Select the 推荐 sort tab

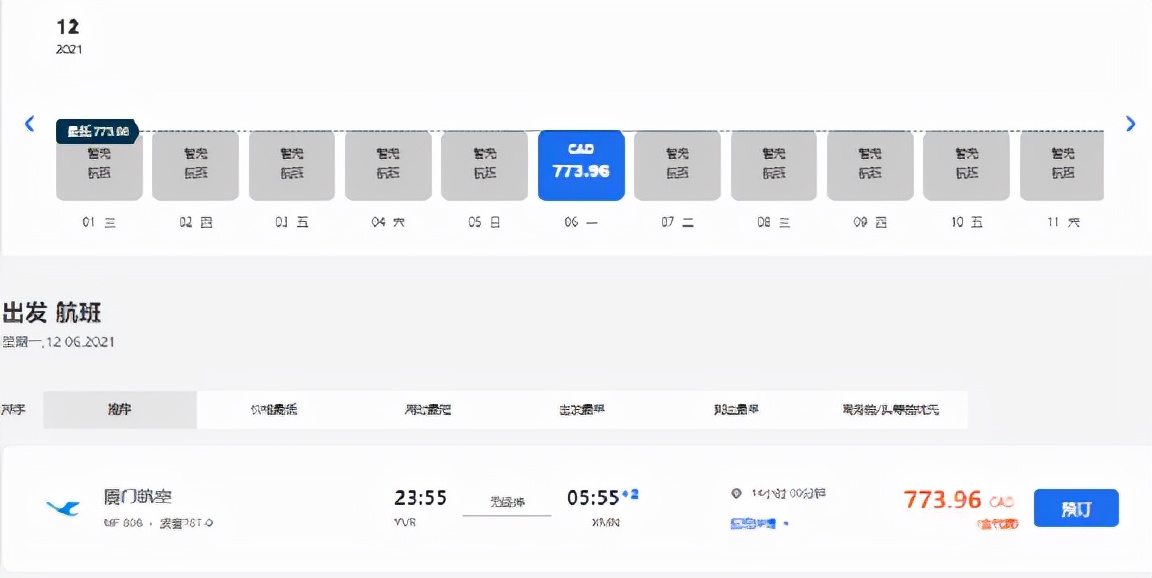(118, 409)
